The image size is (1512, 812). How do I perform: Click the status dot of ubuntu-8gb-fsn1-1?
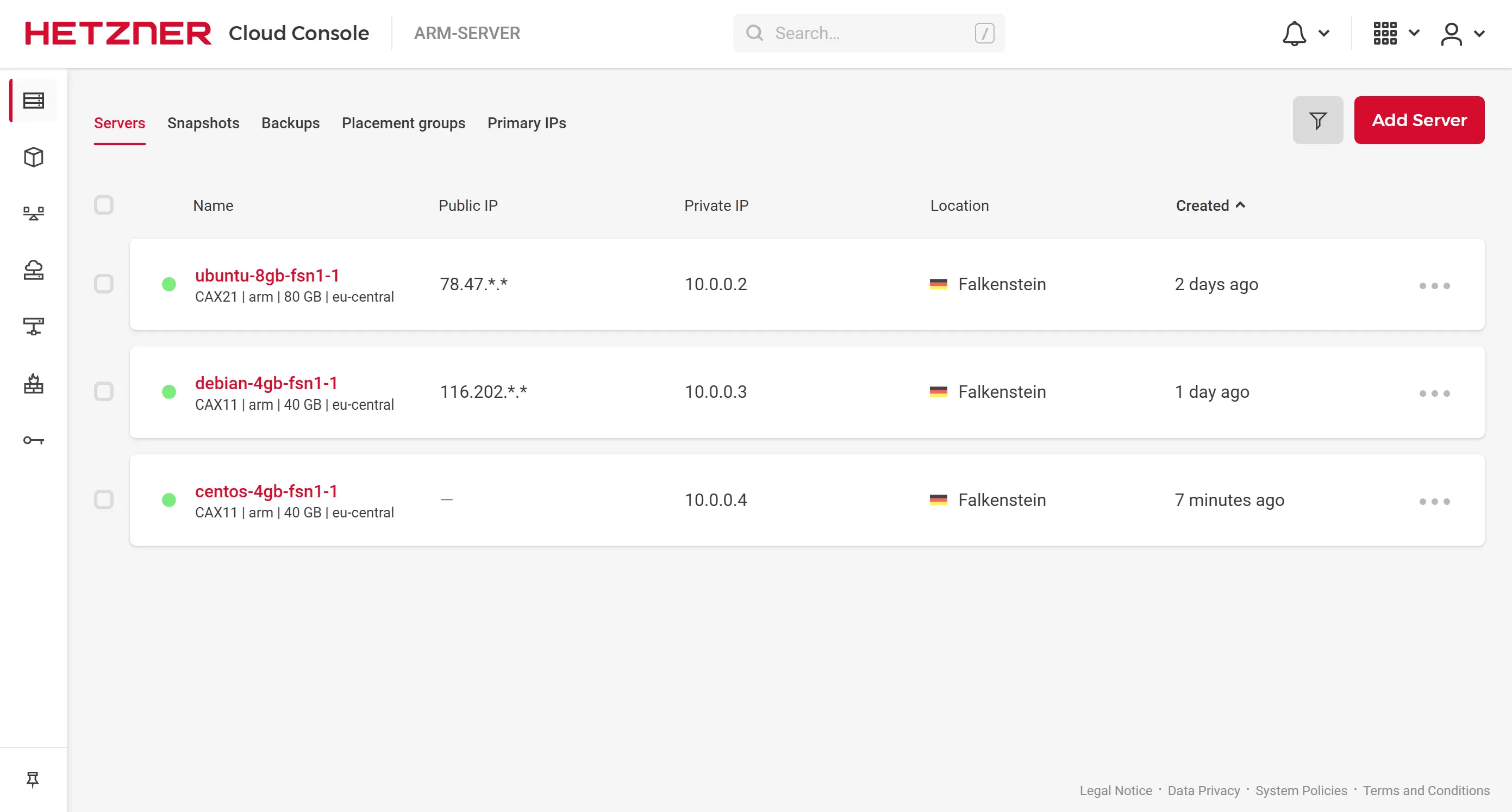click(x=169, y=284)
